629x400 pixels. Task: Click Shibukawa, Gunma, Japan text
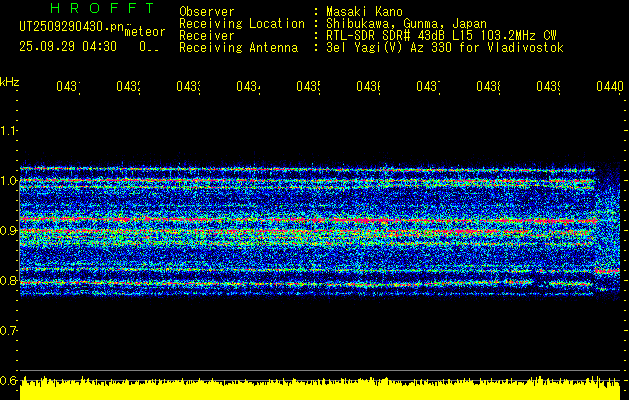(x=406, y=24)
